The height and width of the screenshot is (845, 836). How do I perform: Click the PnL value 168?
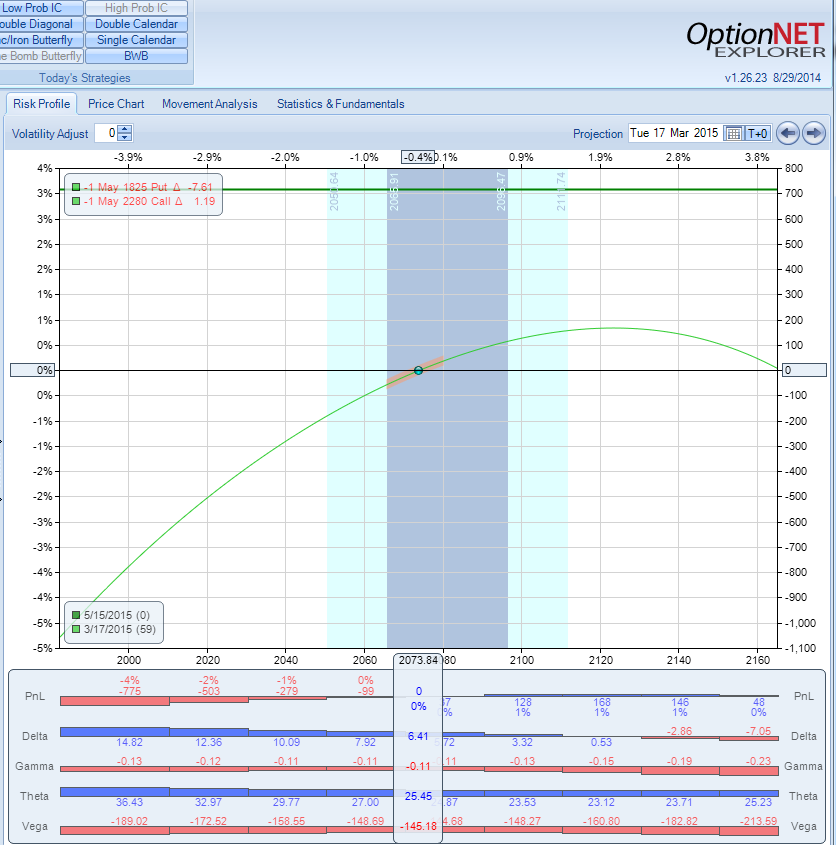point(602,702)
